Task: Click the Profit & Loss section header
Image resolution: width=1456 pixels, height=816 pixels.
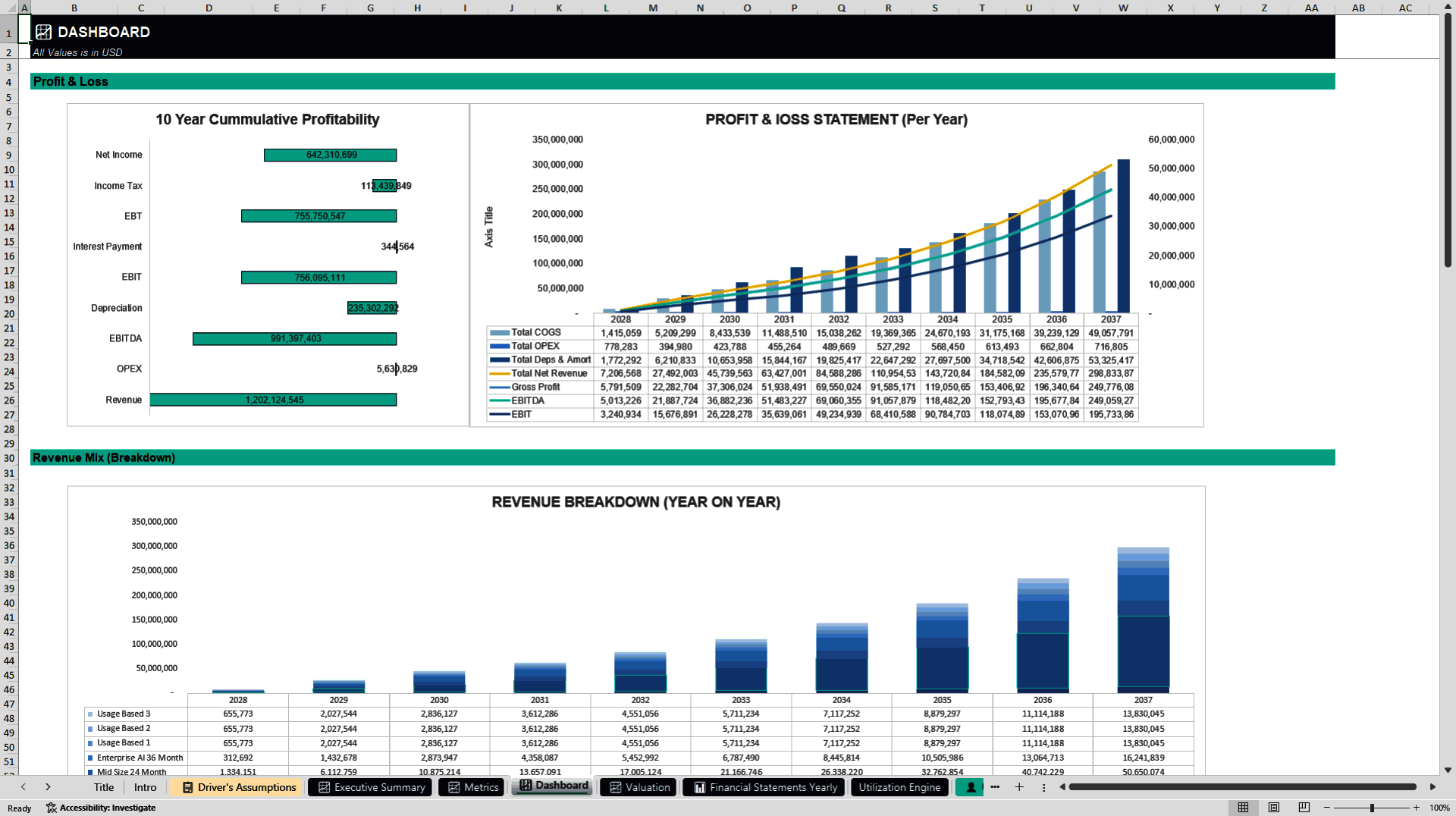Action: click(x=682, y=81)
